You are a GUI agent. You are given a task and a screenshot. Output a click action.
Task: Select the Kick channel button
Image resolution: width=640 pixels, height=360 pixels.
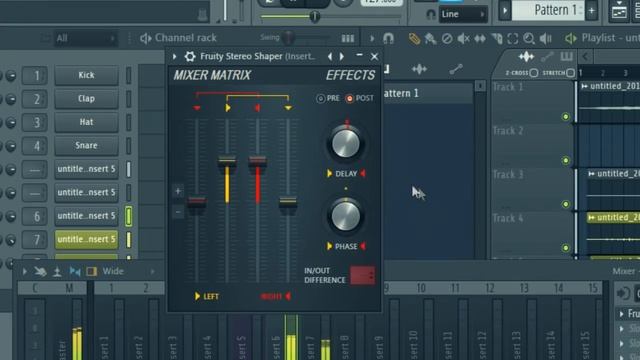tap(86, 75)
